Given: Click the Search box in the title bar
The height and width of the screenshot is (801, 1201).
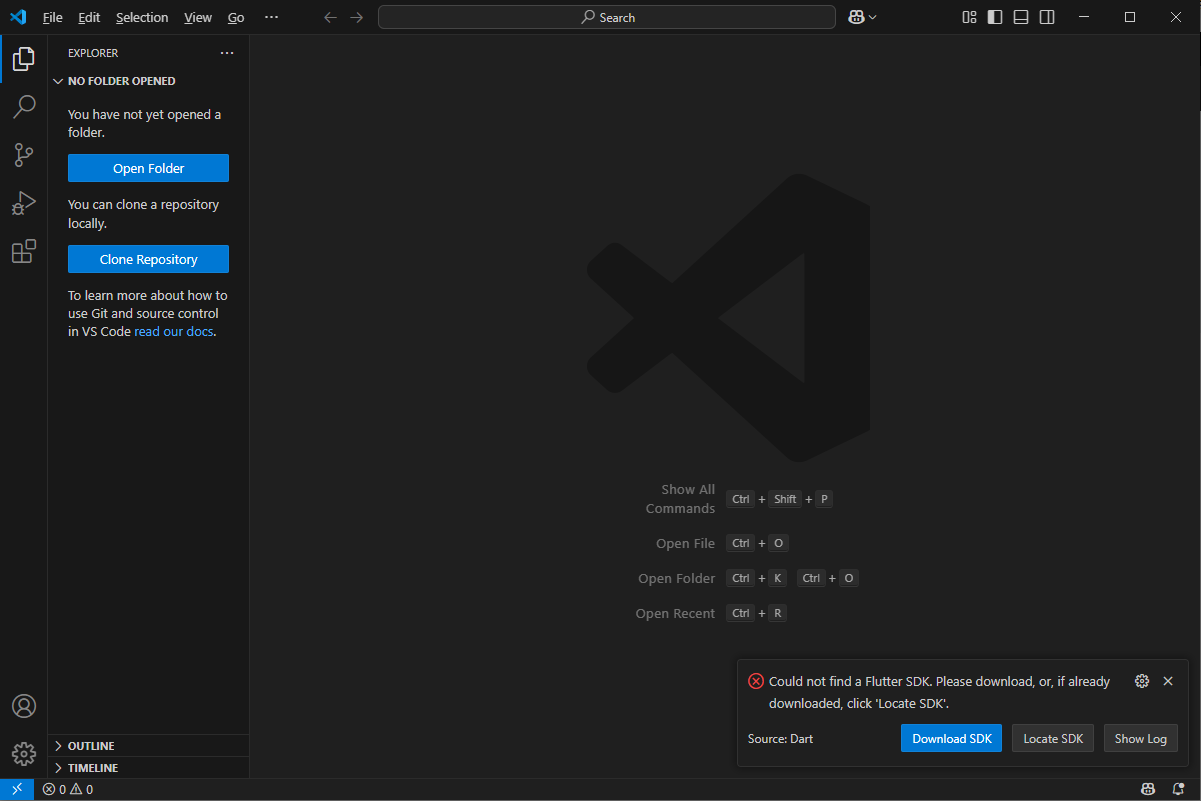Looking at the screenshot, I should pos(606,17).
